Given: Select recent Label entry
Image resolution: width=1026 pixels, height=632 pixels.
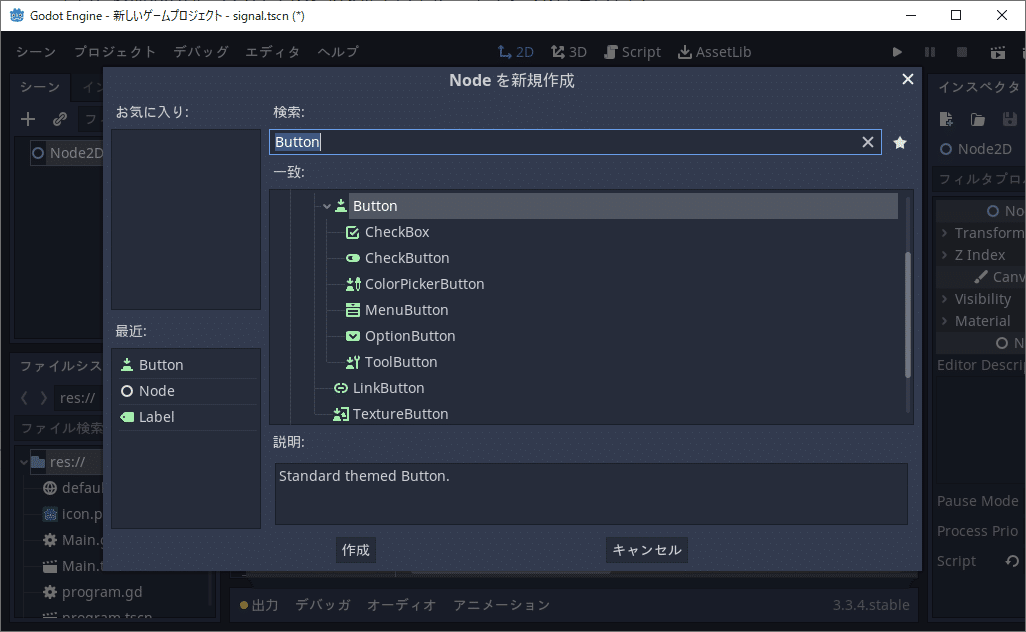Looking at the screenshot, I should click(186, 417).
